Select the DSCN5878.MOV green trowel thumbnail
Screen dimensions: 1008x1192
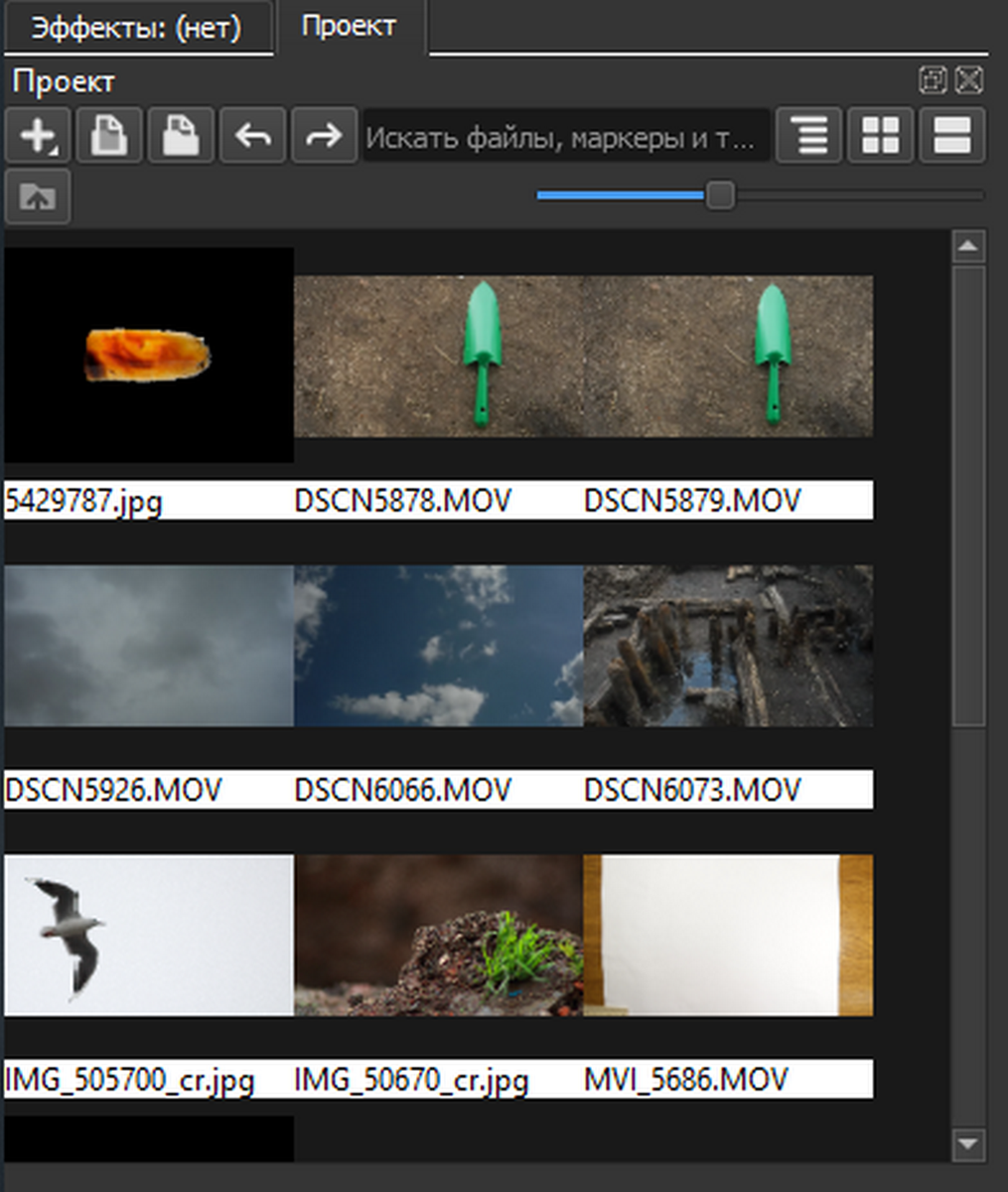[x=439, y=356]
